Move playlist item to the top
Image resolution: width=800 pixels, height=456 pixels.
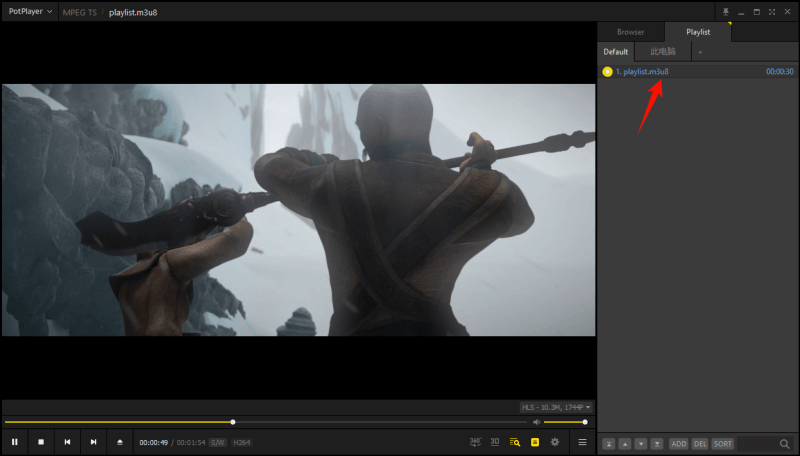pyautogui.click(x=609, y=444)
